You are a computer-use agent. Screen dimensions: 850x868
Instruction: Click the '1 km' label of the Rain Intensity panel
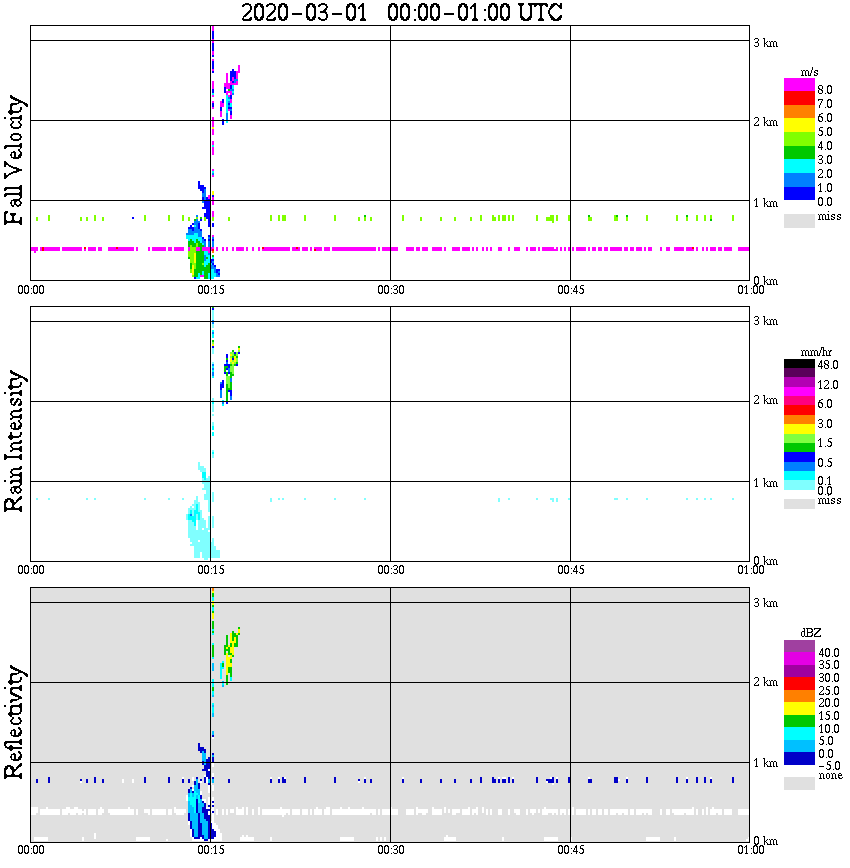766,483
